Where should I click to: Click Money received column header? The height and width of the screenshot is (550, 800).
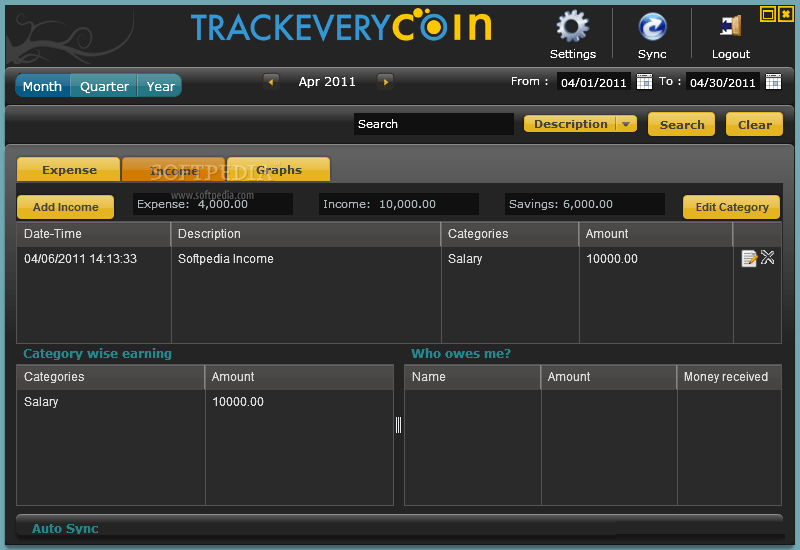coord(729,377)
